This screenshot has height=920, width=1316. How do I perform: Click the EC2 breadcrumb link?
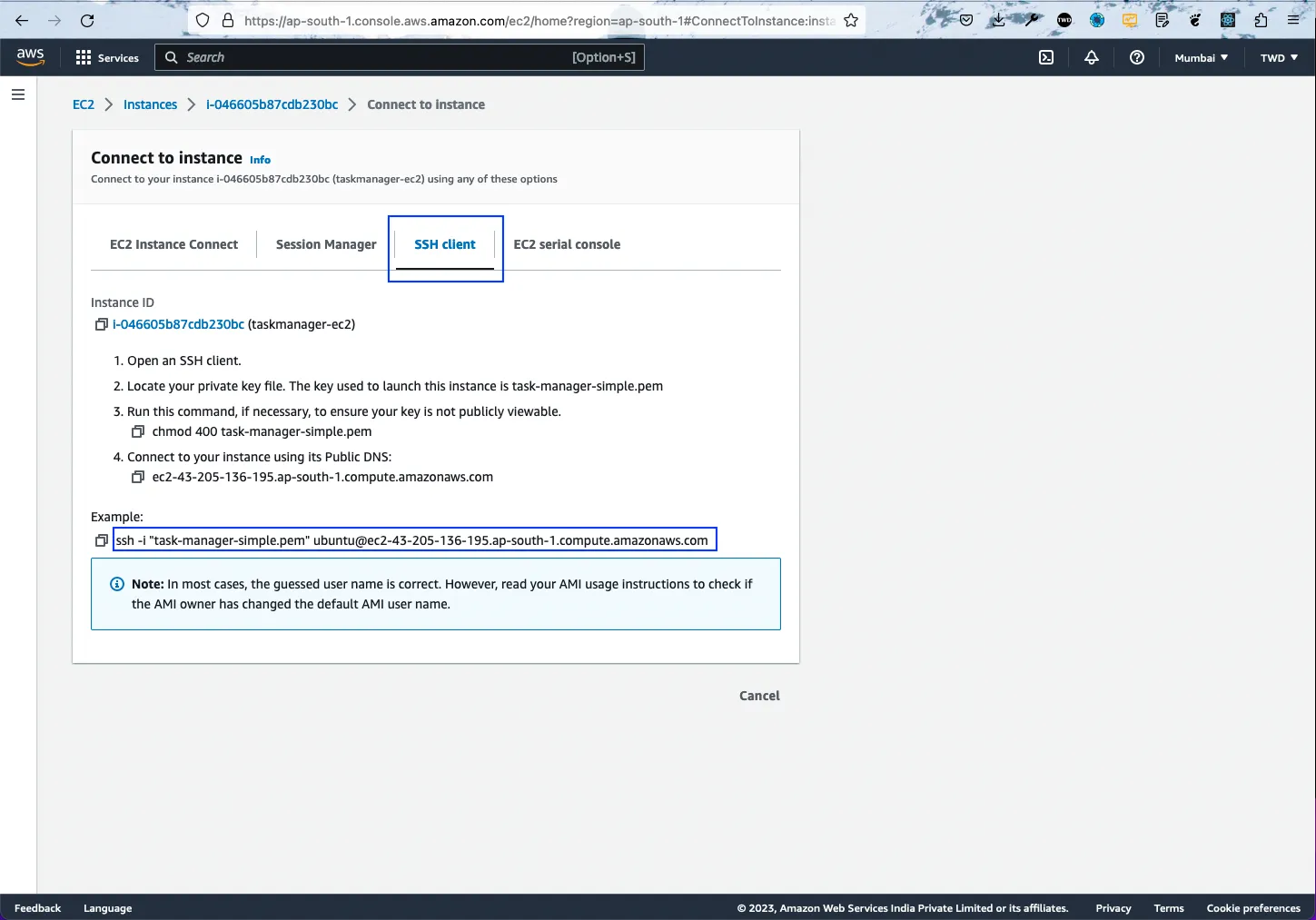coord(84,104)
